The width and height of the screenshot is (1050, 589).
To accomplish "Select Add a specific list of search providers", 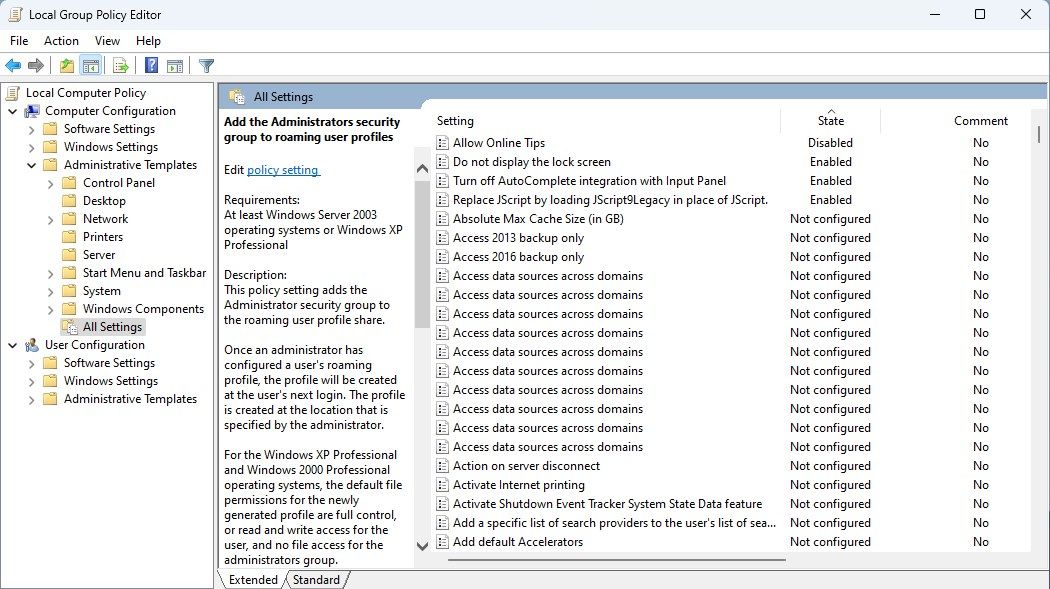I will 614,523.
